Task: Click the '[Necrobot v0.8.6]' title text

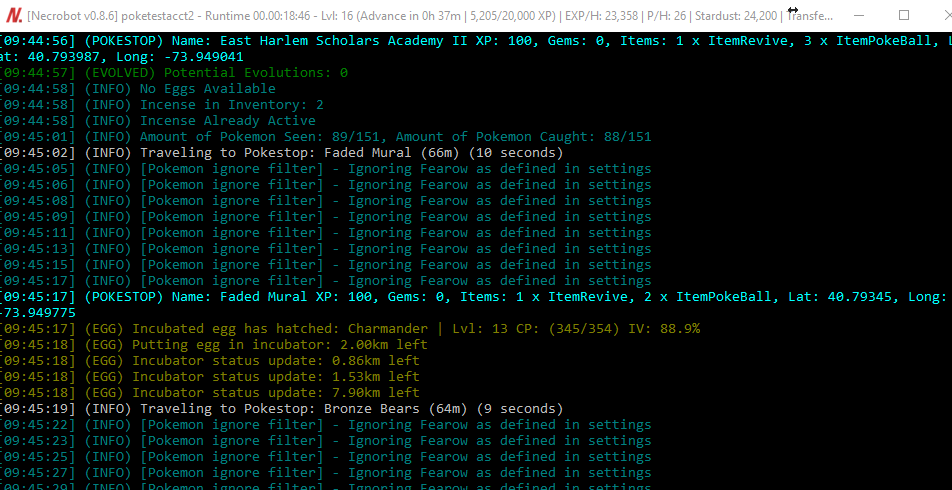Action: 71,15
